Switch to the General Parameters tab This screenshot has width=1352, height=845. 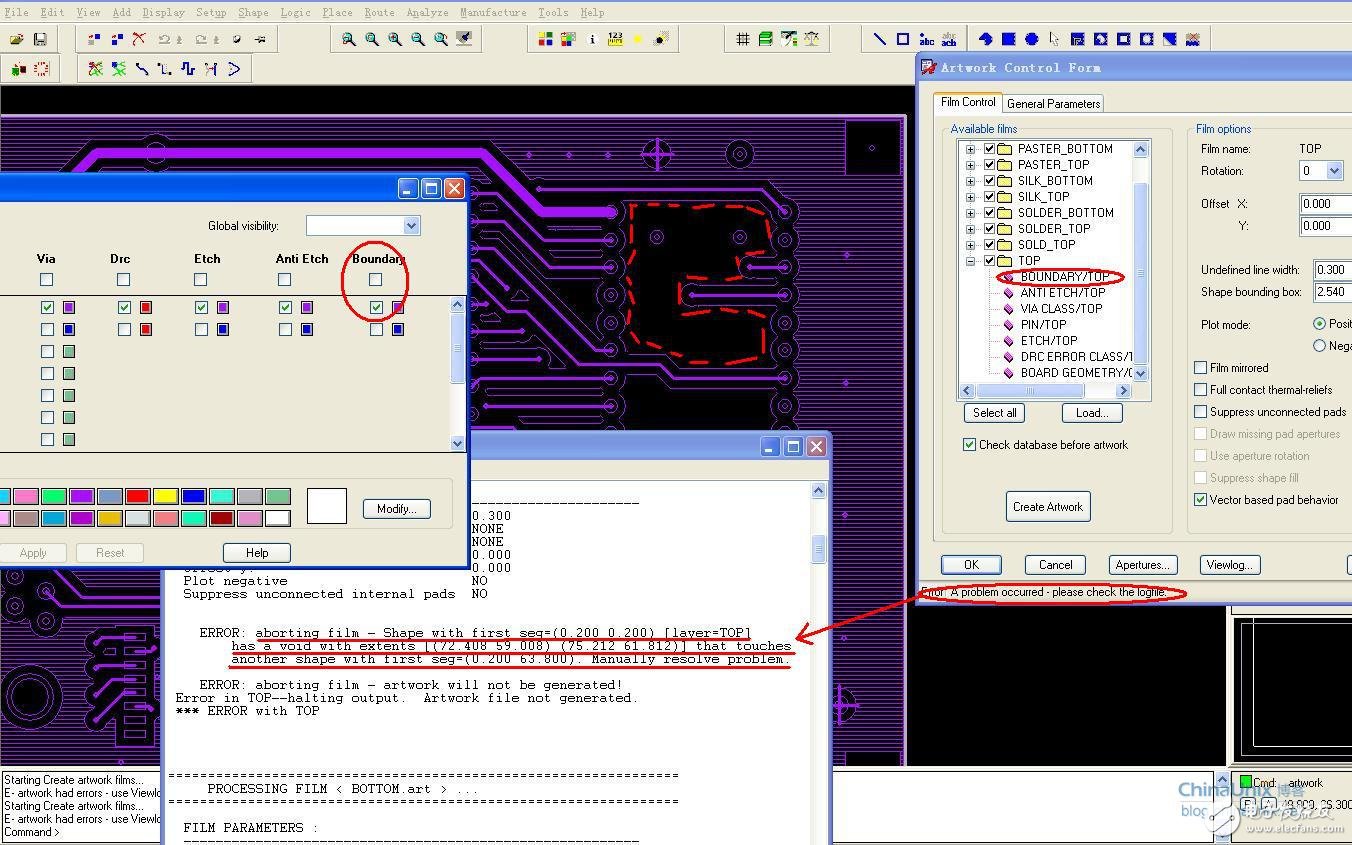click(1053, 103)
